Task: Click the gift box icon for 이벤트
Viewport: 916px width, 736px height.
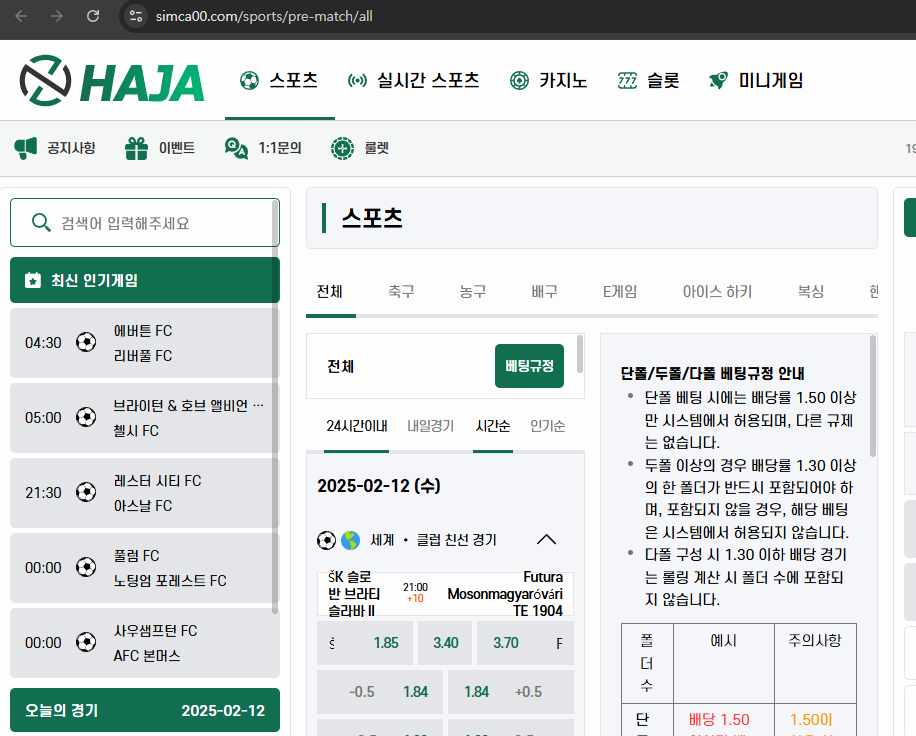Action: tap(136, 148)
